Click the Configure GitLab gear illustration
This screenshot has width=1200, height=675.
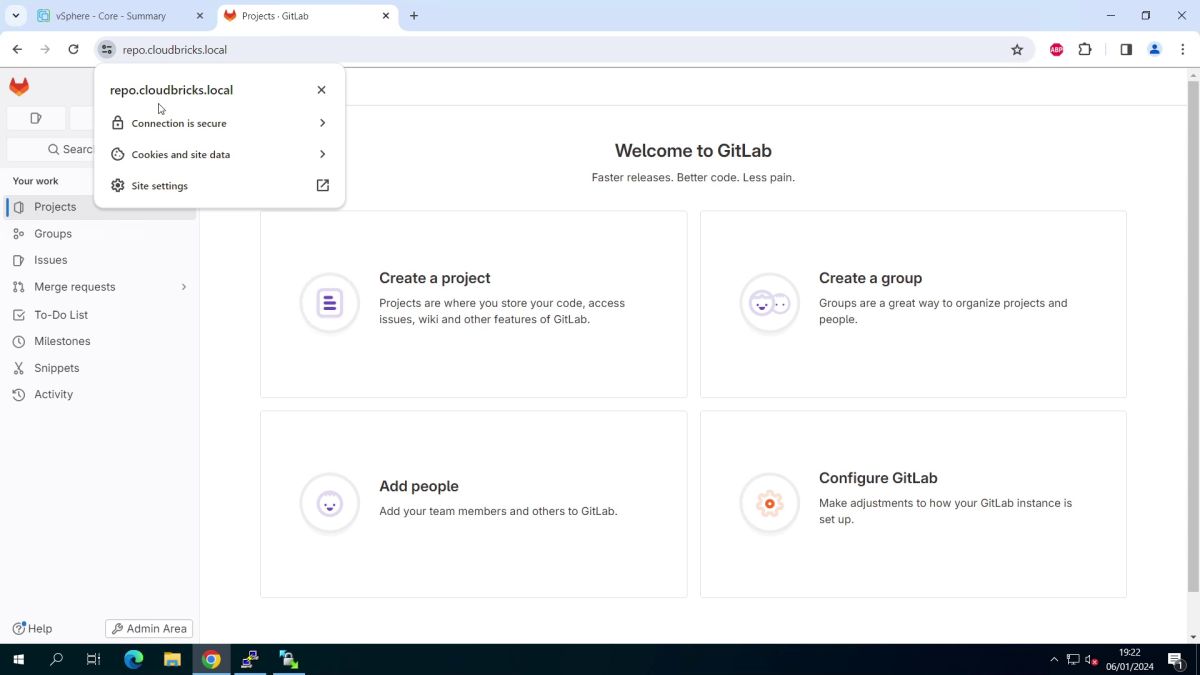(x=769, y=503)
